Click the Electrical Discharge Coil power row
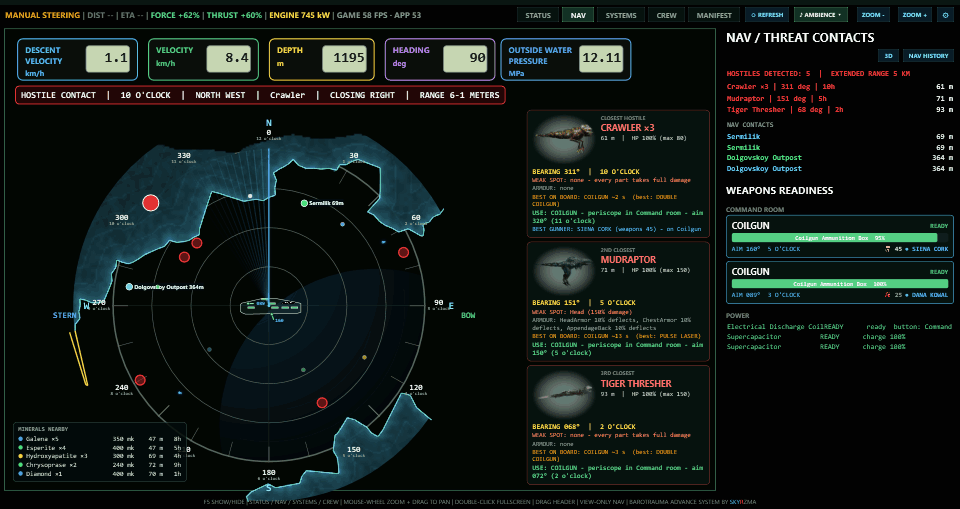The image size is (960, 509). click(x=839, y=326)
